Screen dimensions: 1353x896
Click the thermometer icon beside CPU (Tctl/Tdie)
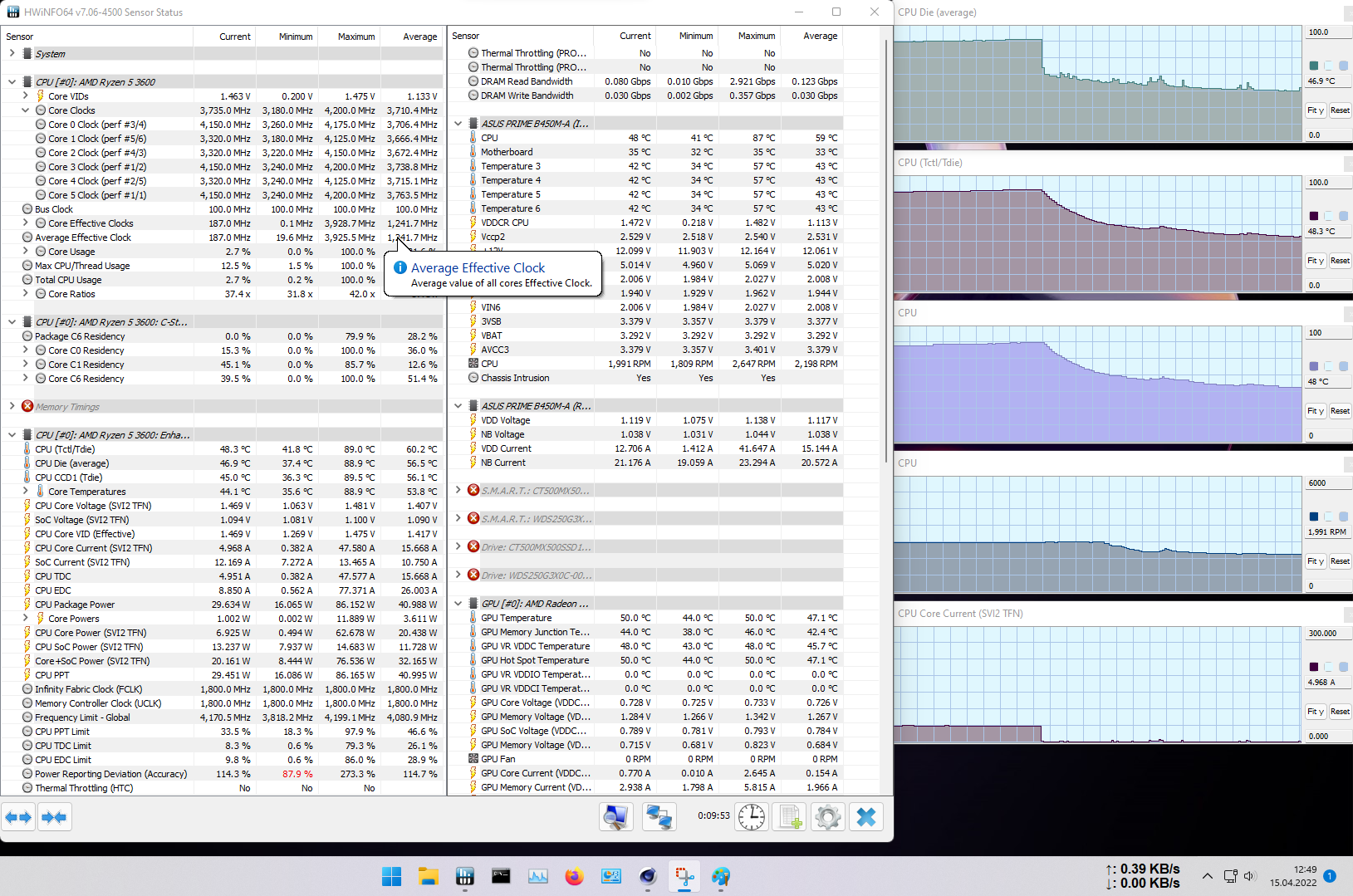tap(27, 449)
